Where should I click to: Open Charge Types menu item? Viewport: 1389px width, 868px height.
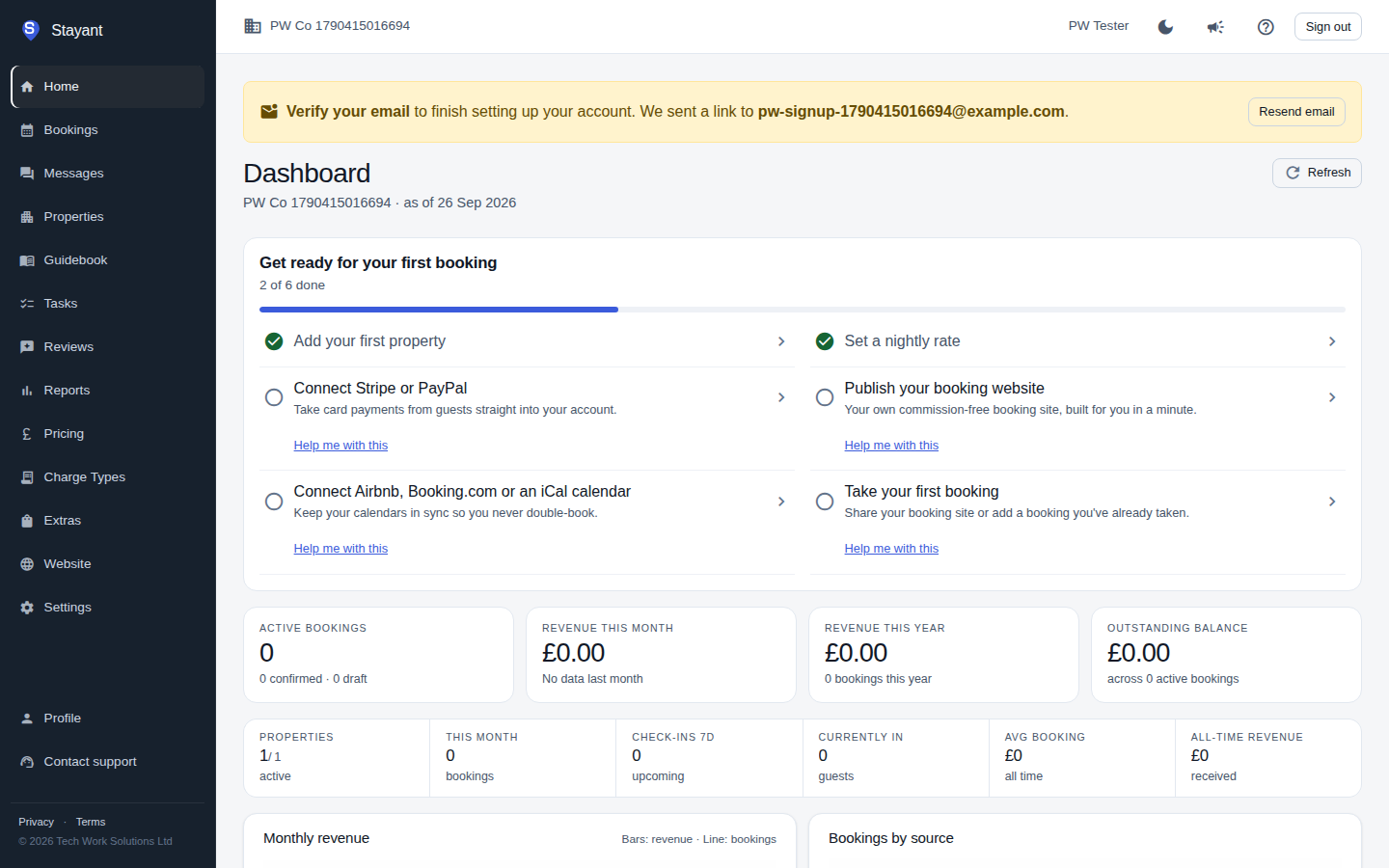(108, 477)
